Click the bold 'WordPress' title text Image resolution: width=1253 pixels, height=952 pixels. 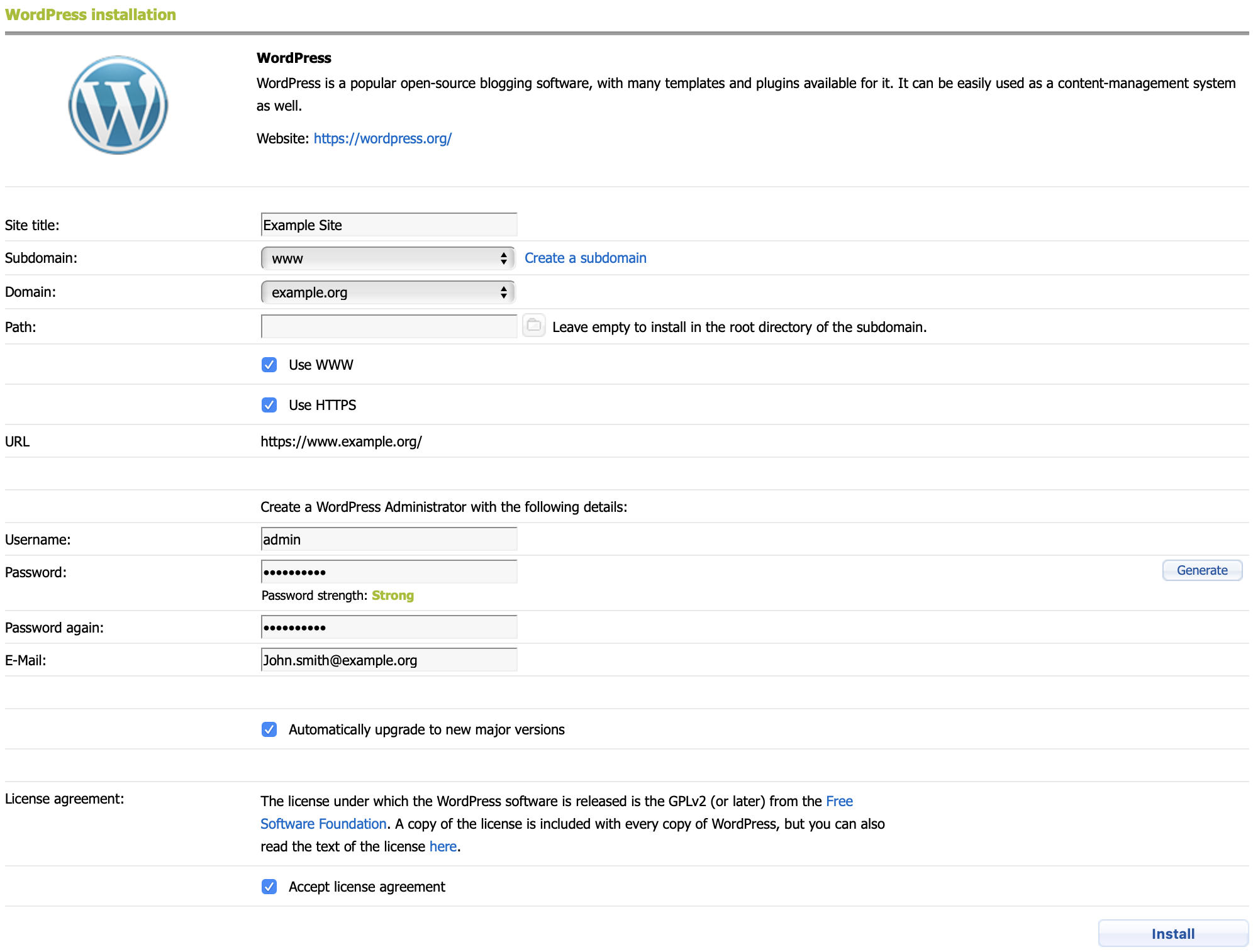pyautogui.click(x=294, y=58)
